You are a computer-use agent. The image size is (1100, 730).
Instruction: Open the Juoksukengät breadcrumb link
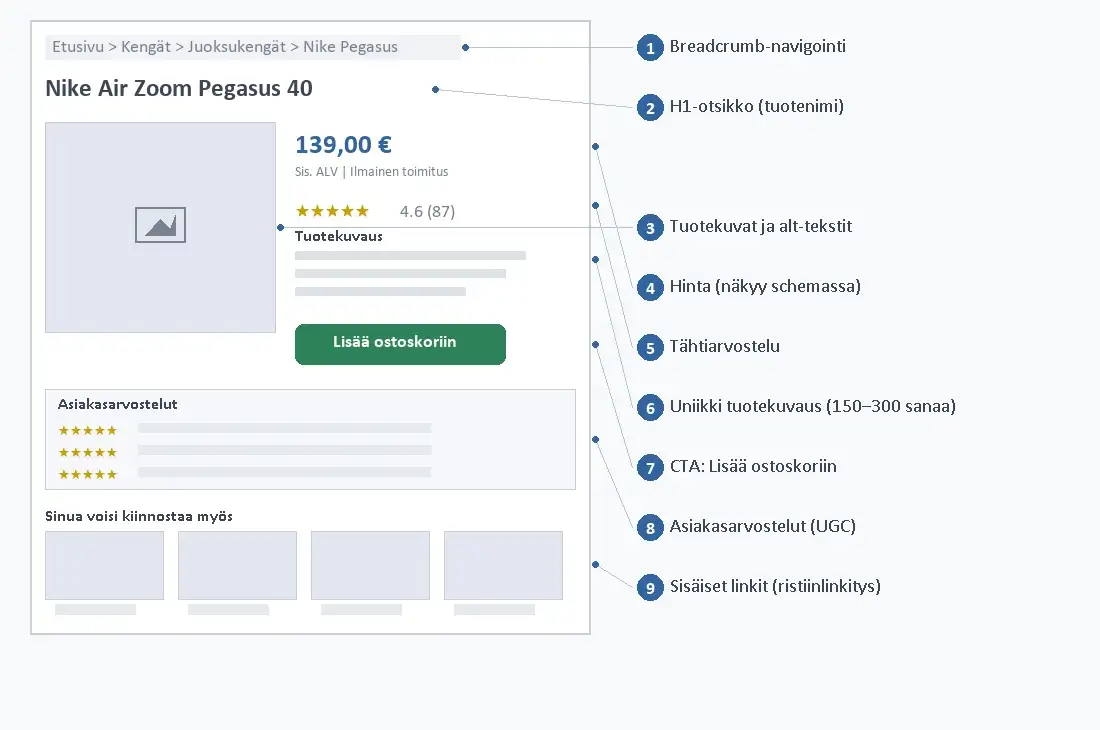[236, 47]
